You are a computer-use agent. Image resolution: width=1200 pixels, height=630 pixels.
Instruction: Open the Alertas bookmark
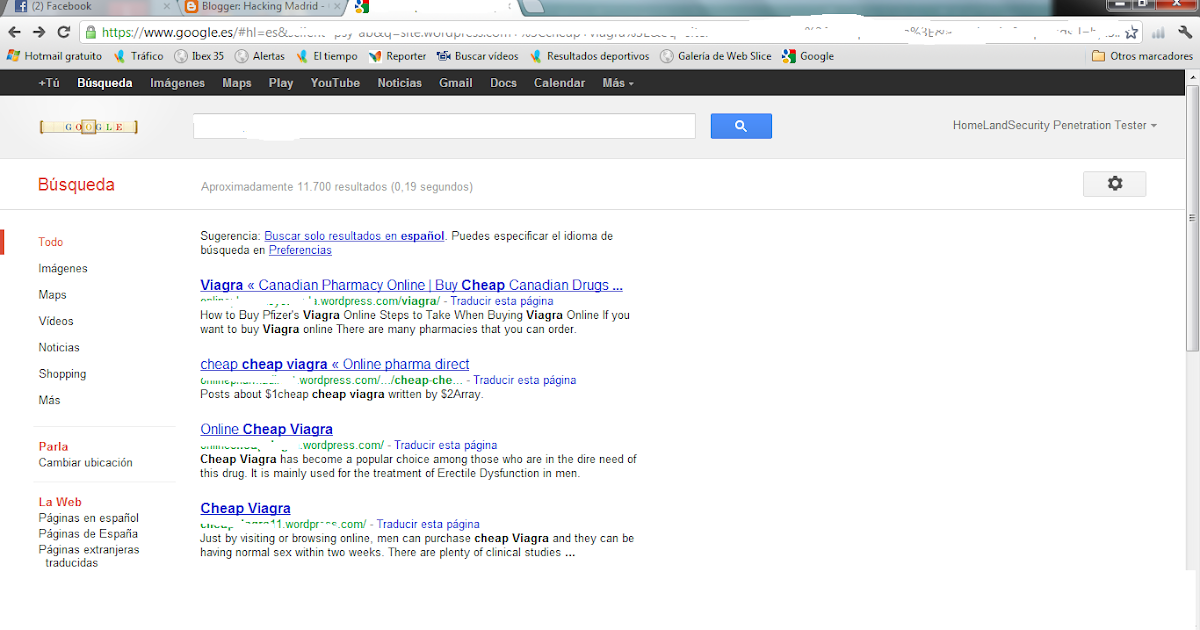tap(260, 56)
